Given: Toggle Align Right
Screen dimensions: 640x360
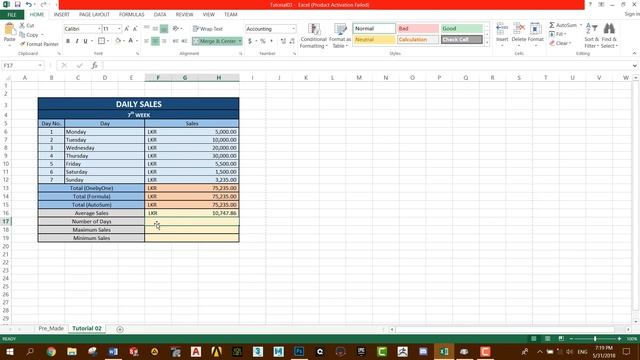Looking at the screenshot, I should (x=164, y=41).
